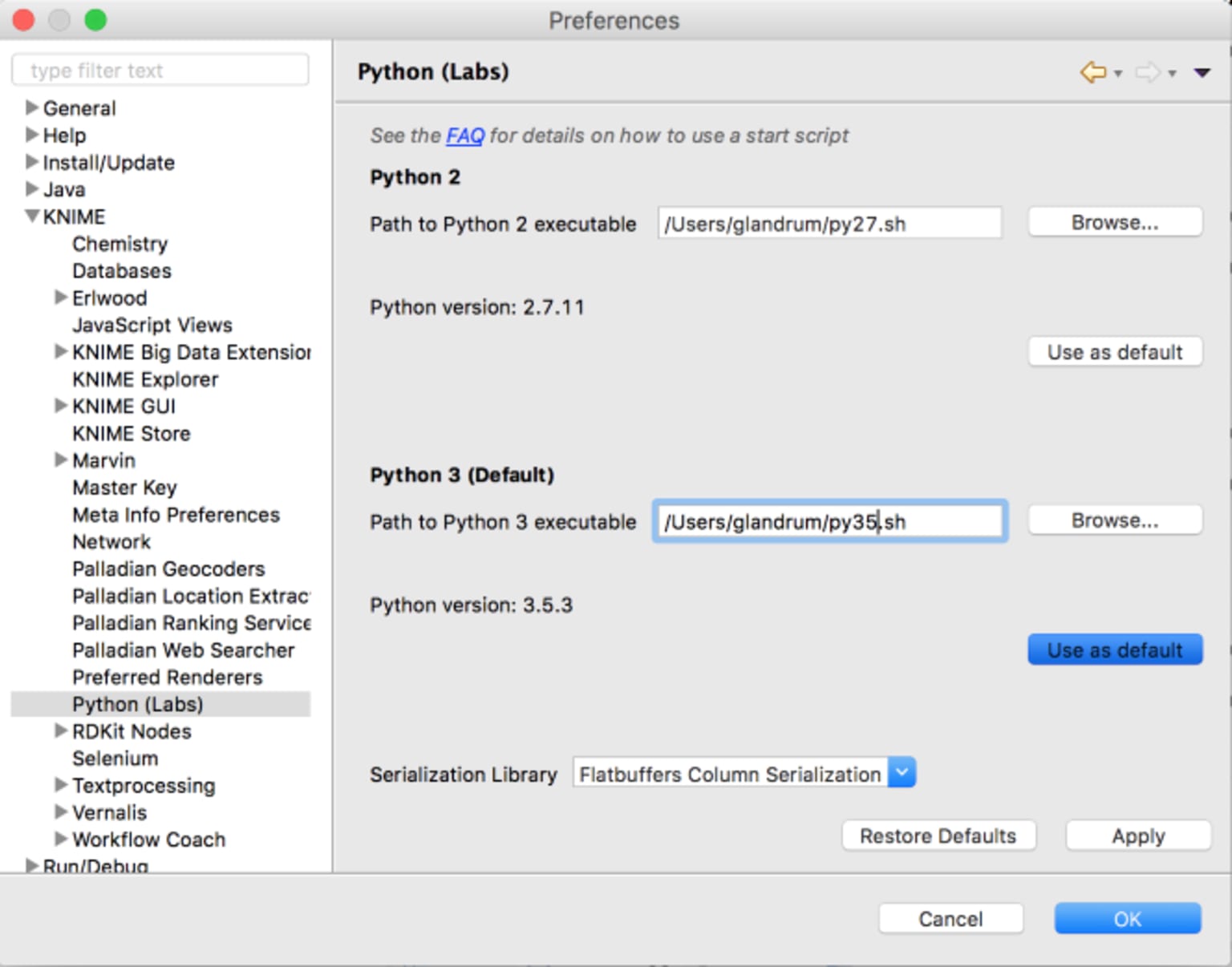Screen dimensions: 1232x967
Task: Select the Install/Update tree item label
Action: [109, 162]
